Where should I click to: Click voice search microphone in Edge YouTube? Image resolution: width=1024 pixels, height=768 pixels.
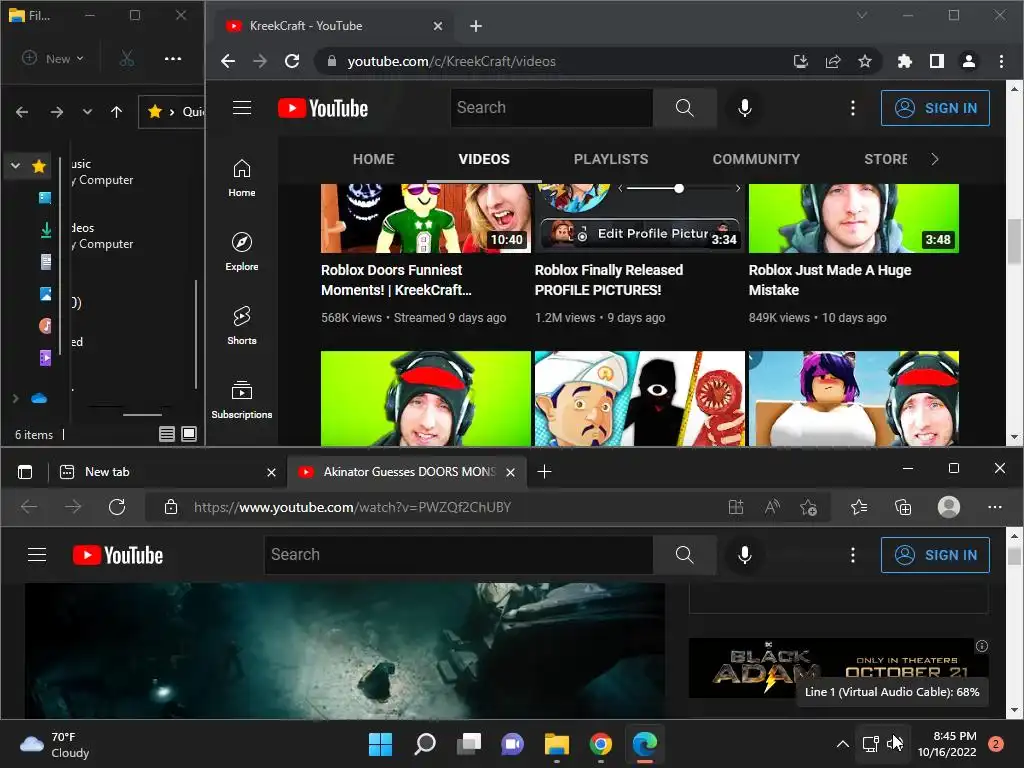click(744, 555)
